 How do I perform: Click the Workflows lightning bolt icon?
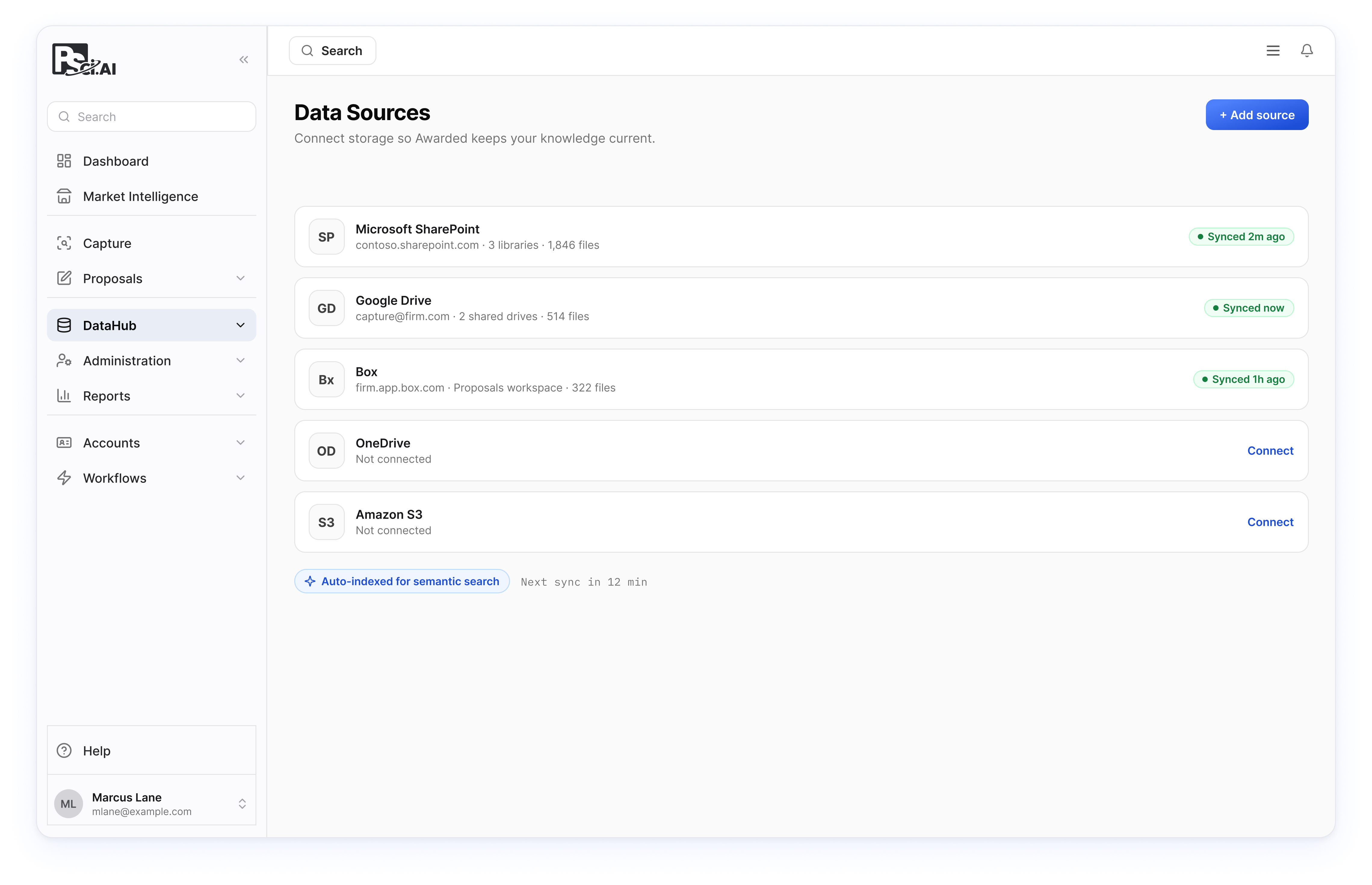pyautogui.click(x=64, y=478)
